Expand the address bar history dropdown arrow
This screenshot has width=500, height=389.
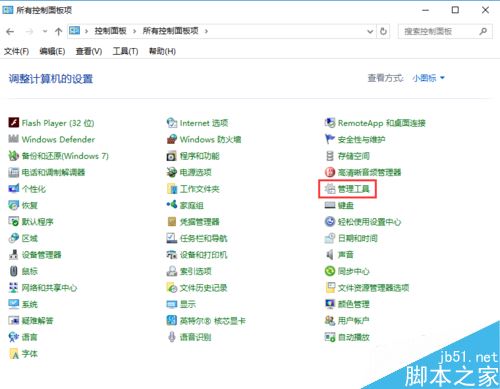[370, 31]
